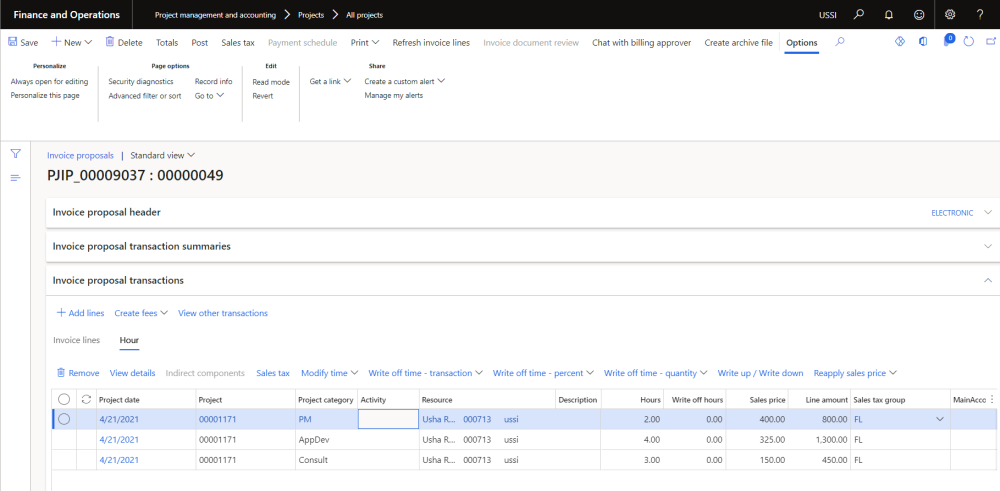Open the filter pane funnel icon
Screen dimensions: 1000x491
[x=15, y=154]
